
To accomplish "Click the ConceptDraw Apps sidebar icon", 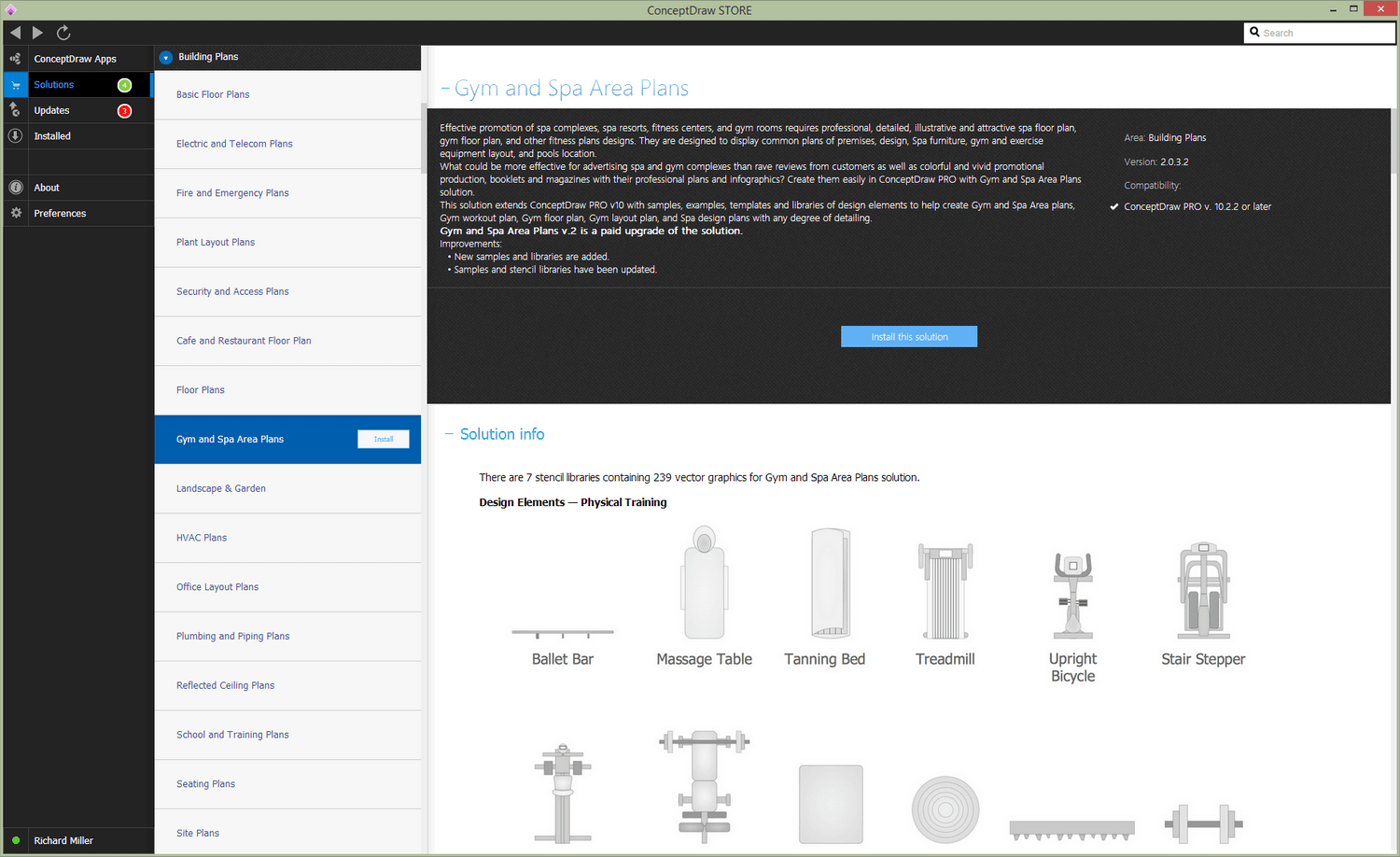I will pos(15,59).
